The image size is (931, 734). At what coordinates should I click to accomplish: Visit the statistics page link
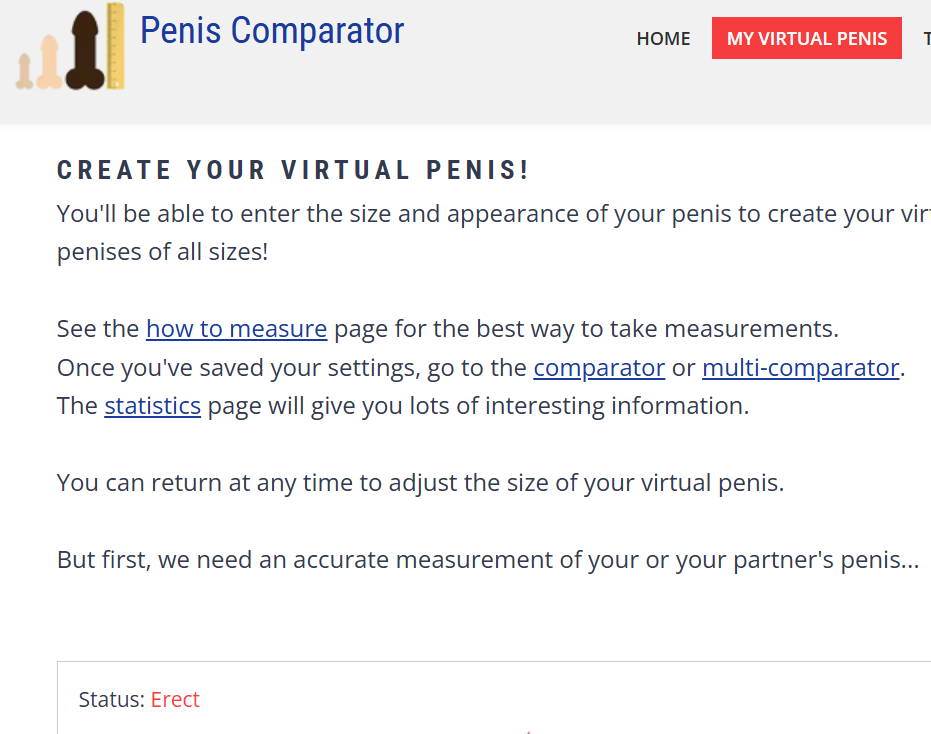[152, 405]
